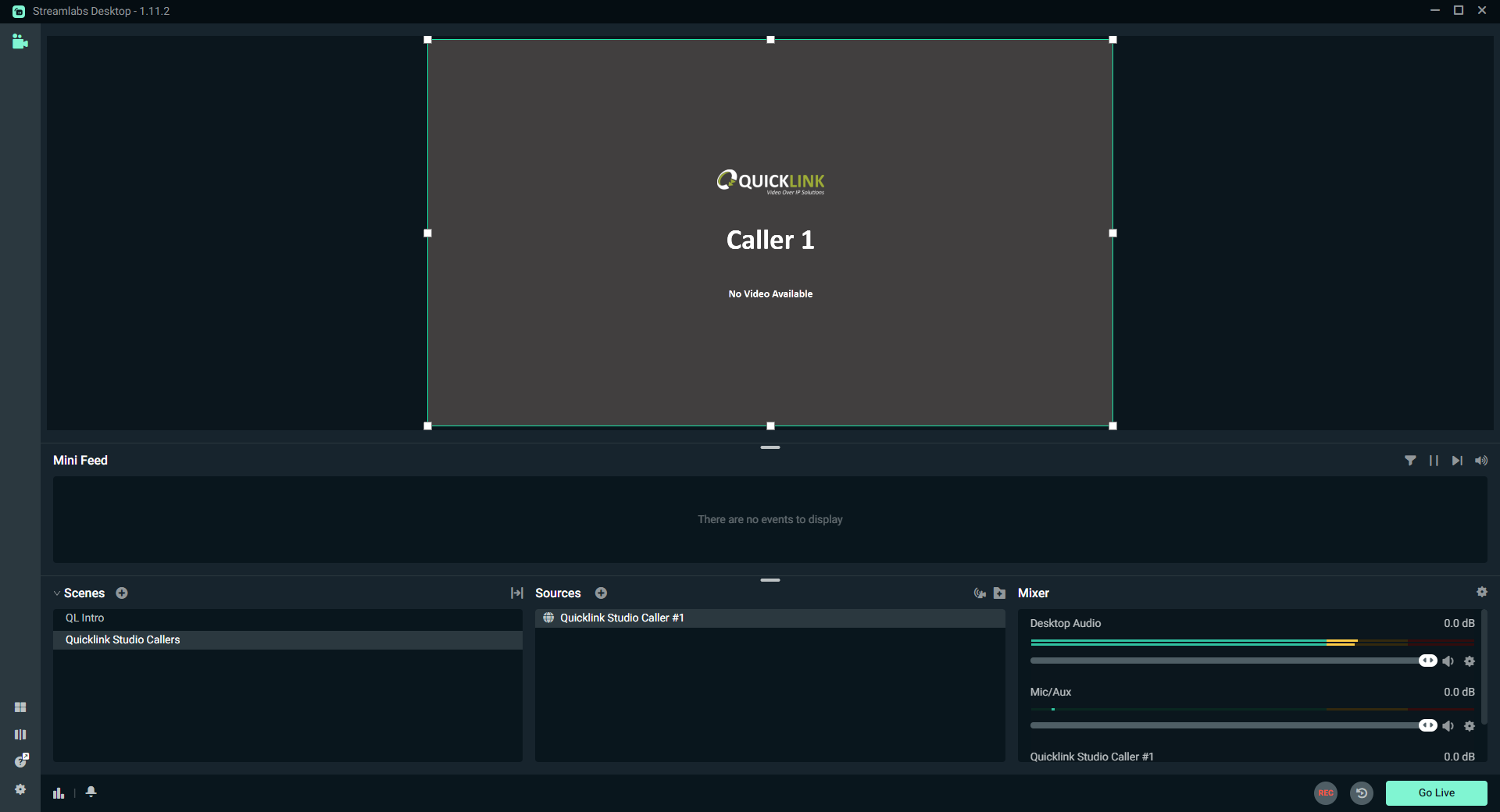Image resolution: width=1500 pixels, height=812 pixels.
Task: Click top-left resize handle of preview source
Action: (427, 39)
